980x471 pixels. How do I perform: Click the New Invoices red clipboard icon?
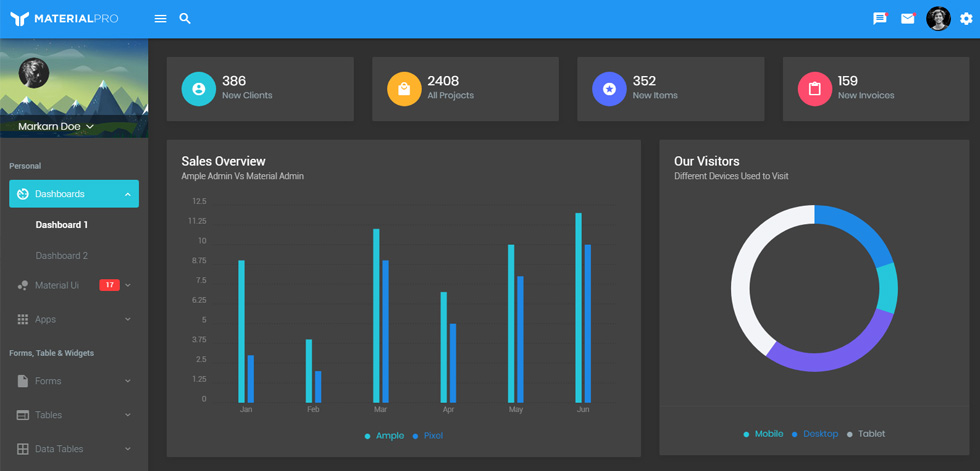[x=815, y=89]
